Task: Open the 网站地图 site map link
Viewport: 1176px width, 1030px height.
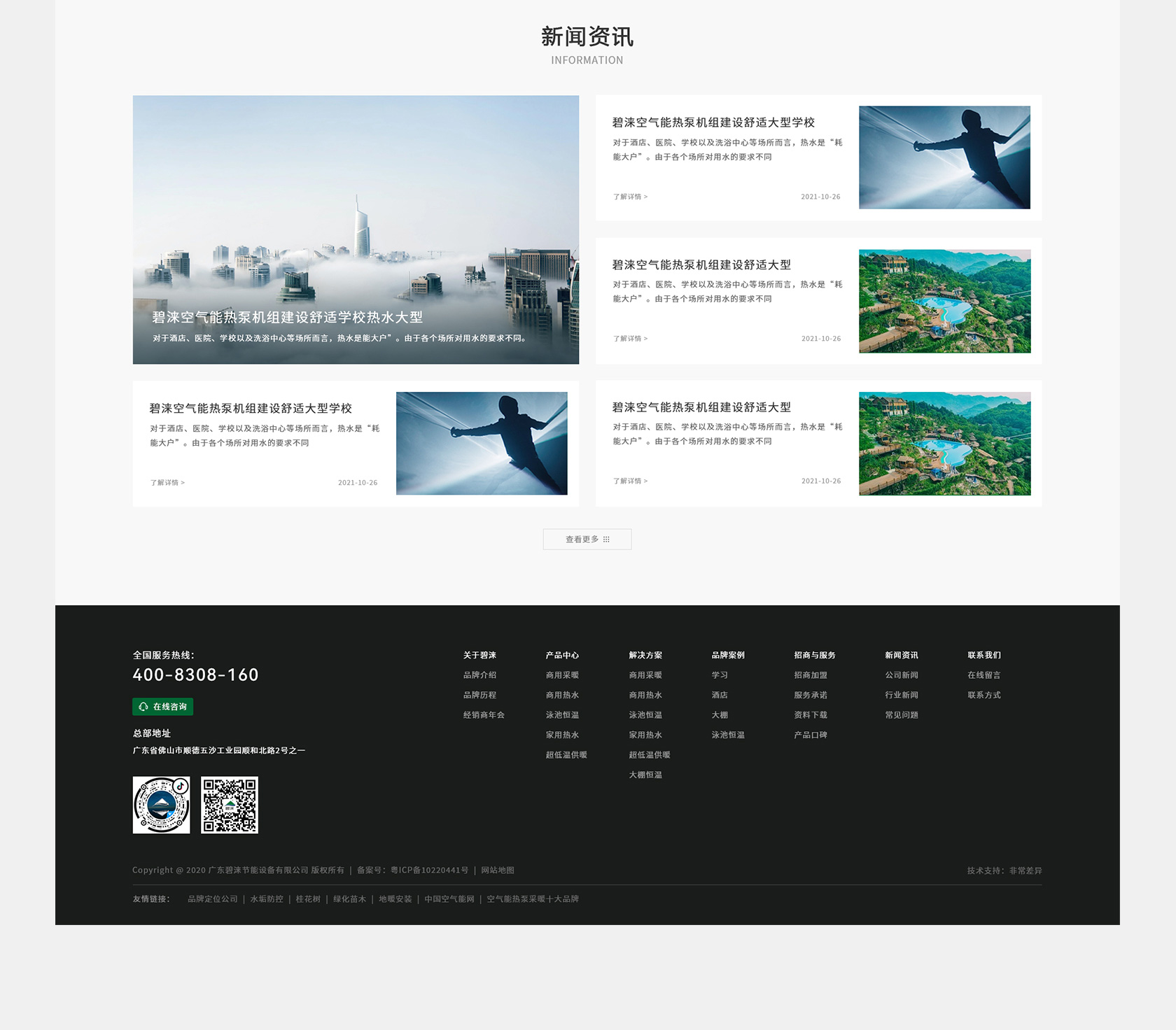Action: (497, 870)
